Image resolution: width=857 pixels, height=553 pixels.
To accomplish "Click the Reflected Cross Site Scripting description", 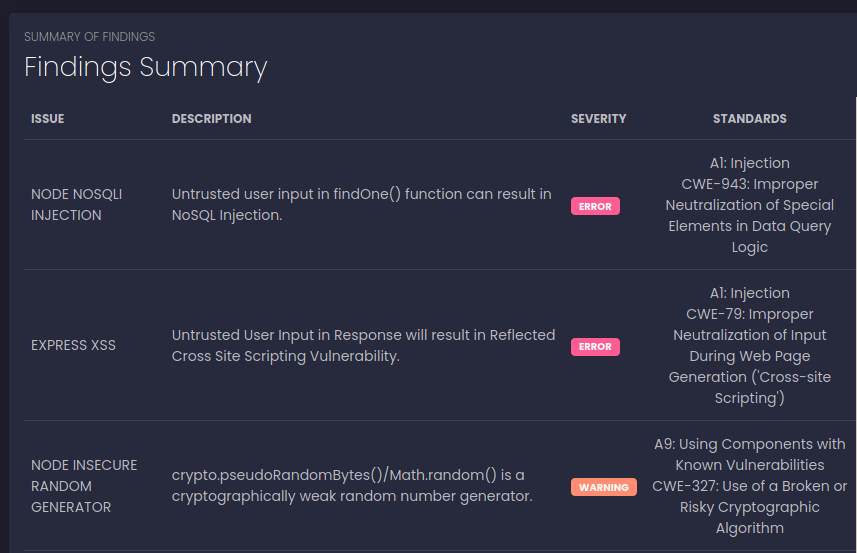I will (363, 345).
